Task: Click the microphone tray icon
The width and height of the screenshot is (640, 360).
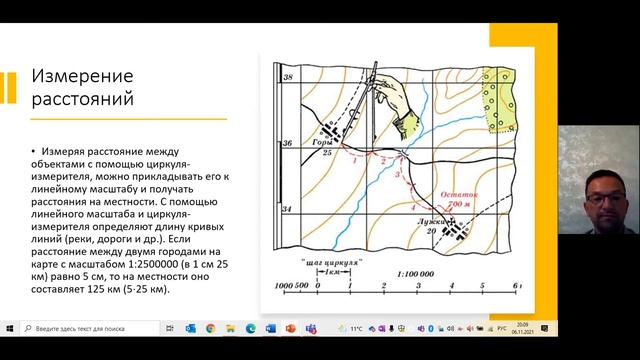Action: 391,329
